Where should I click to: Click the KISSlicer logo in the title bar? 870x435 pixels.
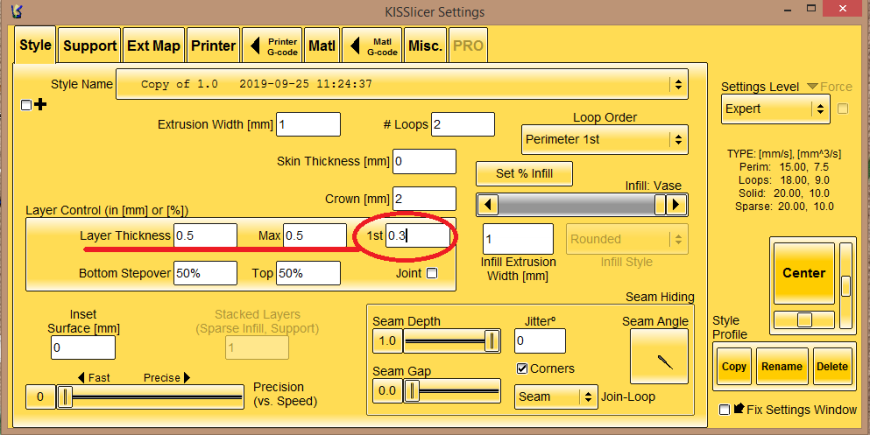pos(19,12)
